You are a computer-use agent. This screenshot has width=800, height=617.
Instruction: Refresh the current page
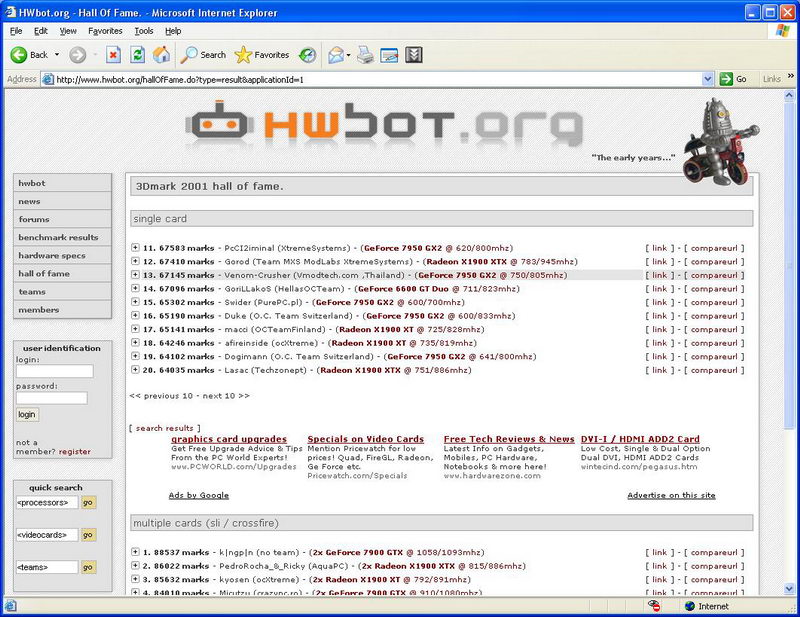[x=137, y=55]
